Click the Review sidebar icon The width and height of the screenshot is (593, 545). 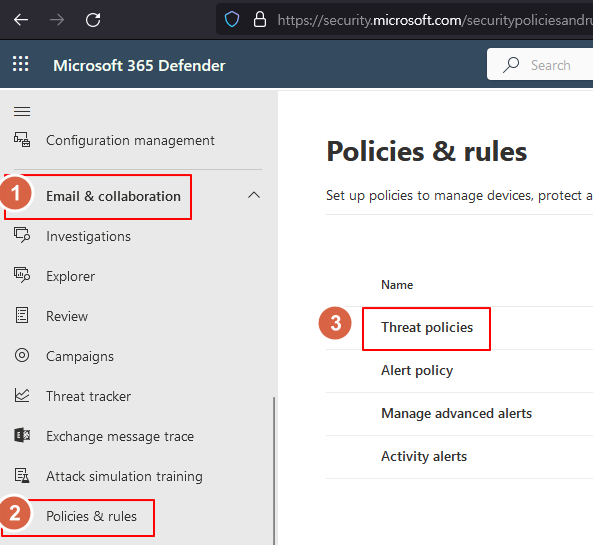[22, 315]
